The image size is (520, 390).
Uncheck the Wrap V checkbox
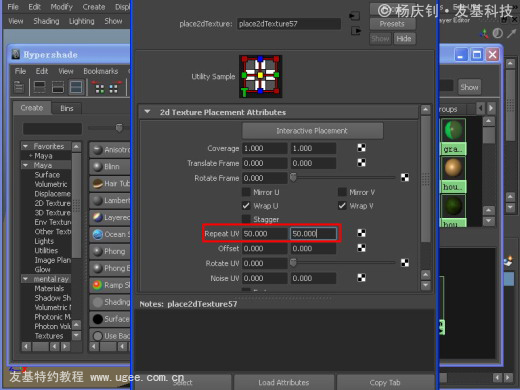coord(342,206)
